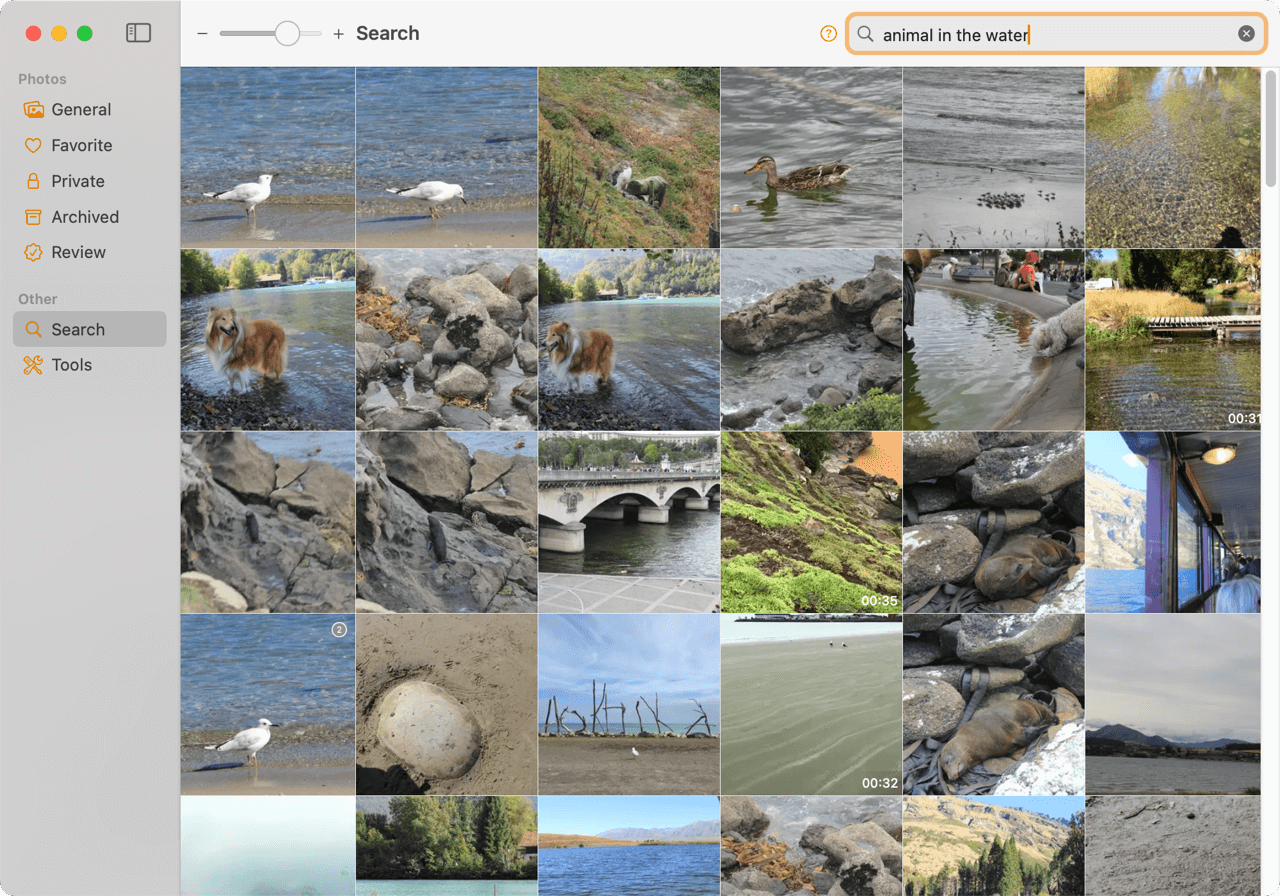Open the Archived section
This screenshot has height=896, width=1280.
[90, 217]
